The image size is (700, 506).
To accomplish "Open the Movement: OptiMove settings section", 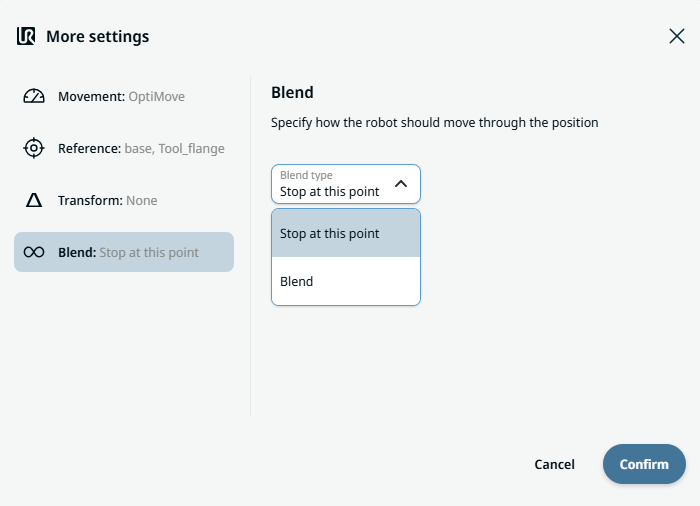I will pyautogui.click(x=122, y=97).
